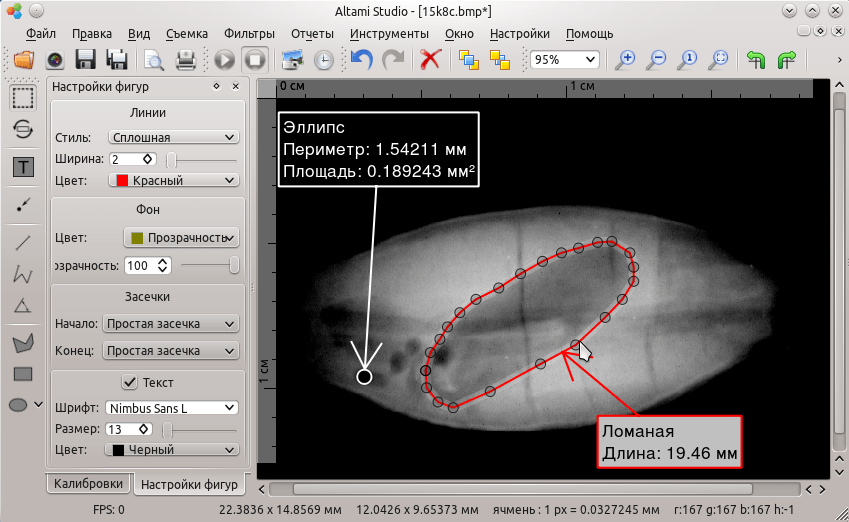Zoom out with the minus magnifier
Image resolution: width=849 pixels, height=522 pixels.
656,60
